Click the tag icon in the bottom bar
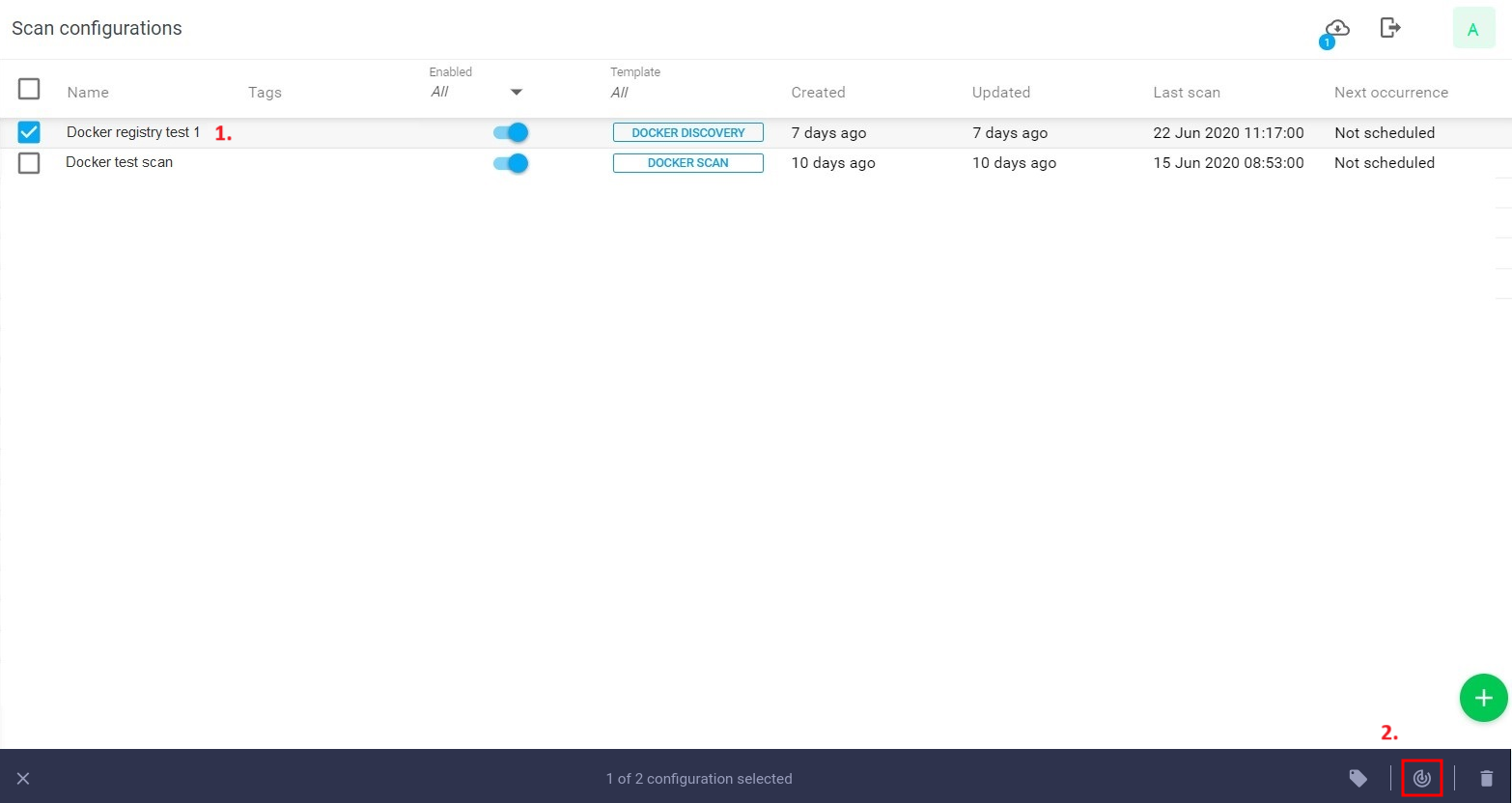The height and width of the screenshot is (803, 1512). point(1358,778)
